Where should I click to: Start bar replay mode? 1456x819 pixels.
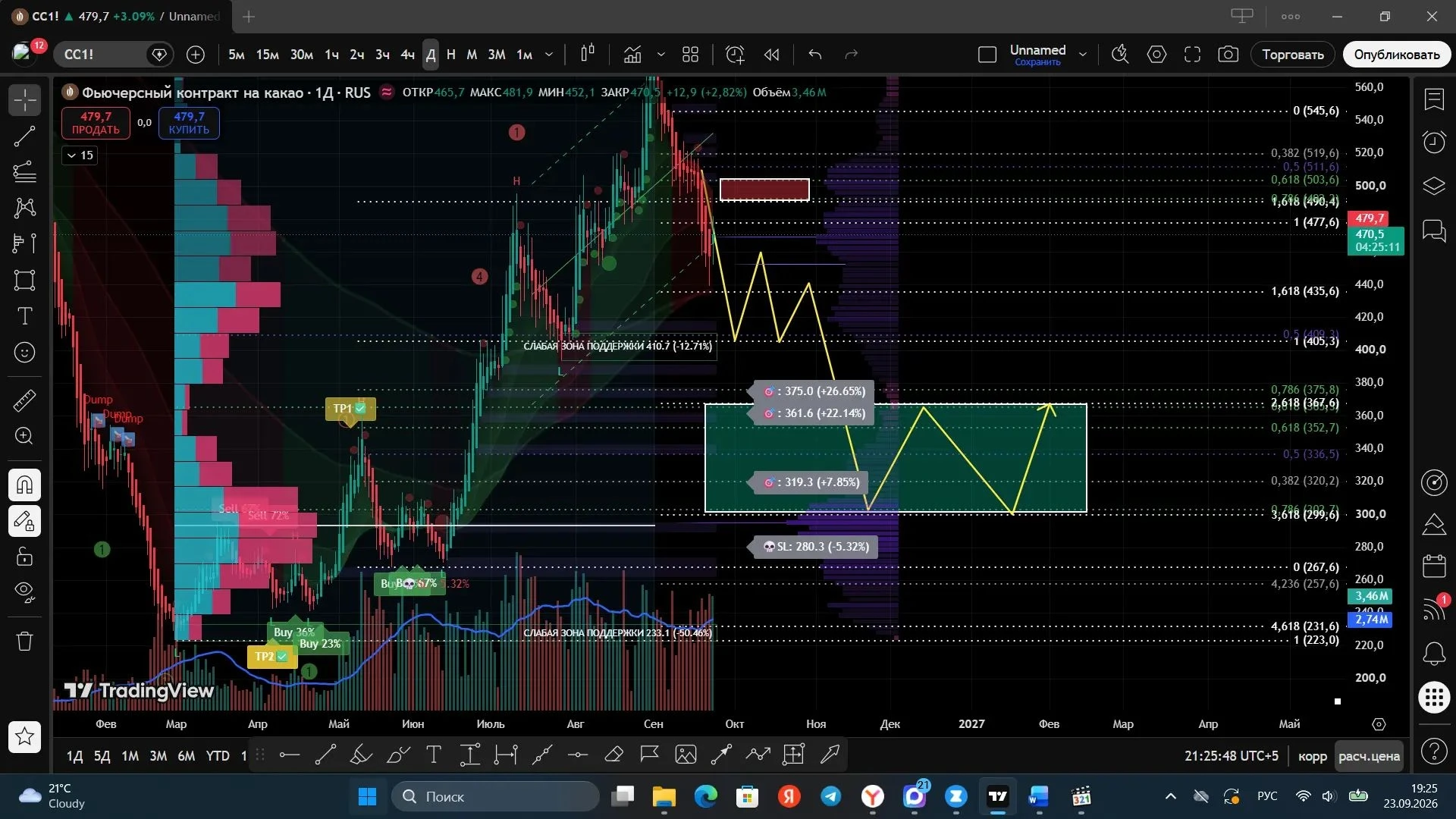(x=772, y=55)
